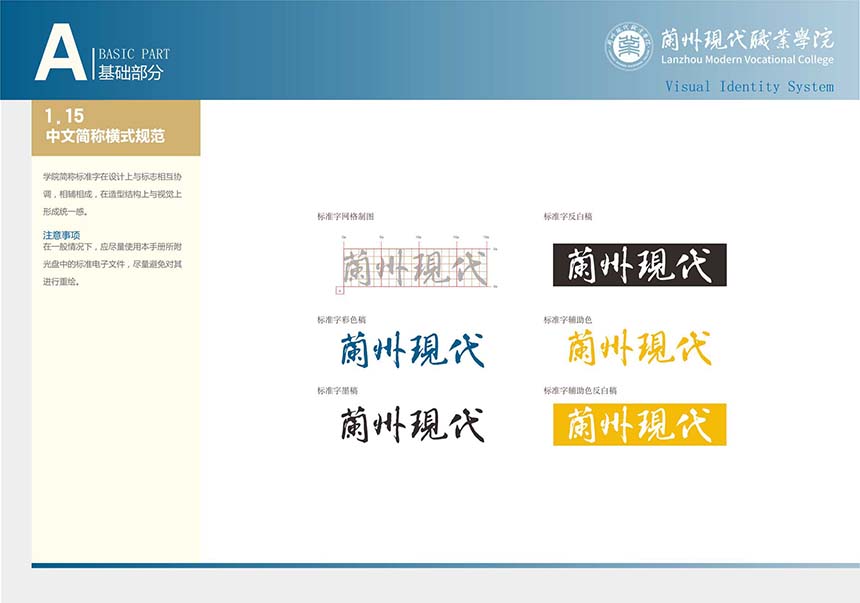
Task: Click the 基础部分 header label
Action: click(130, 73)
